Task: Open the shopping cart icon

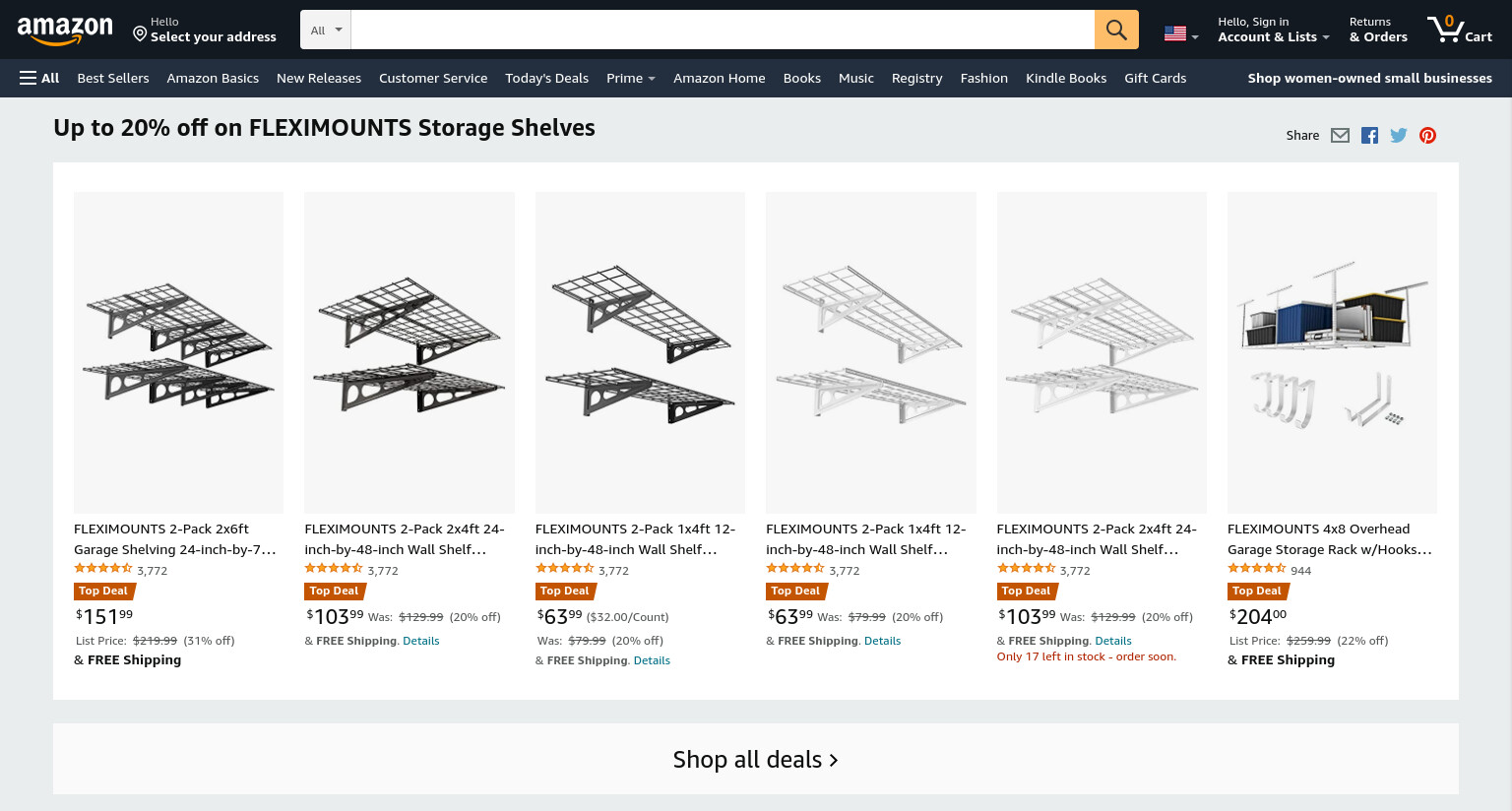Action: [1460, 30]
